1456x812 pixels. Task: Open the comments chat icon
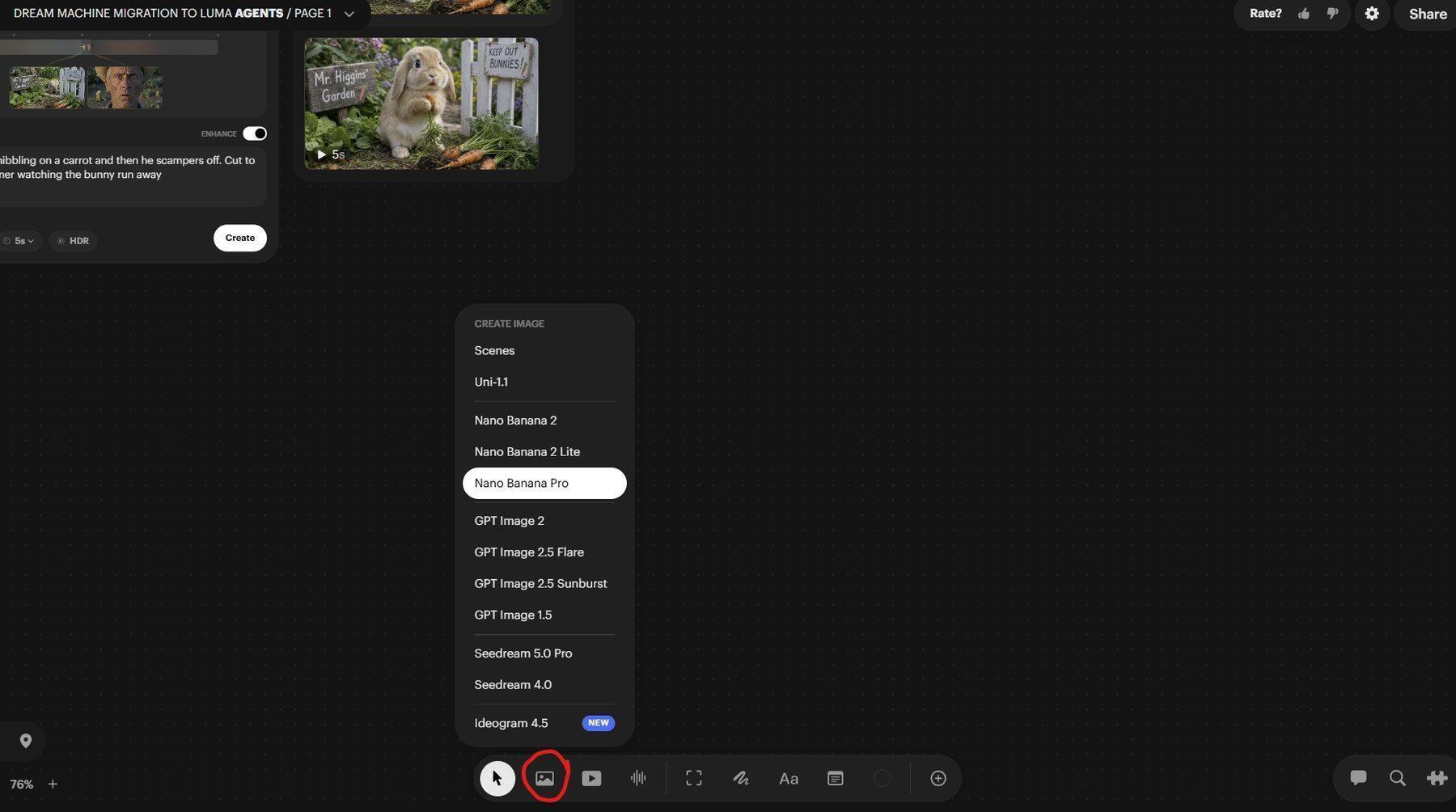[1358, 778]
